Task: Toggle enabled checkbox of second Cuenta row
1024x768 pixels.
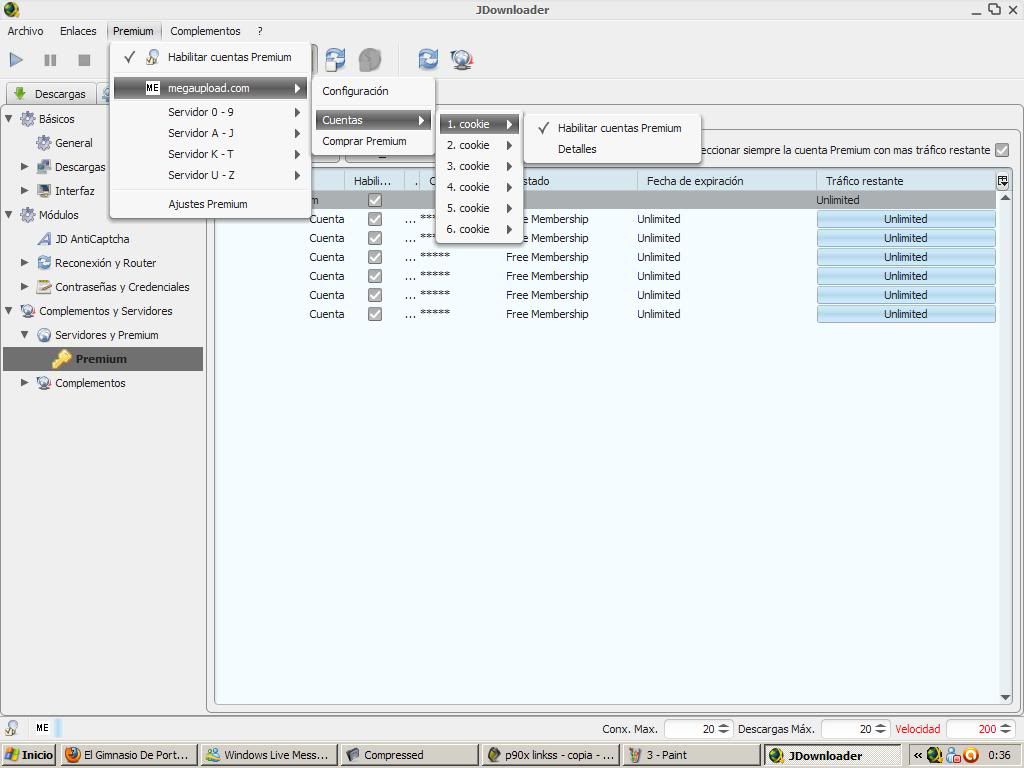Action: coord(375,238)
